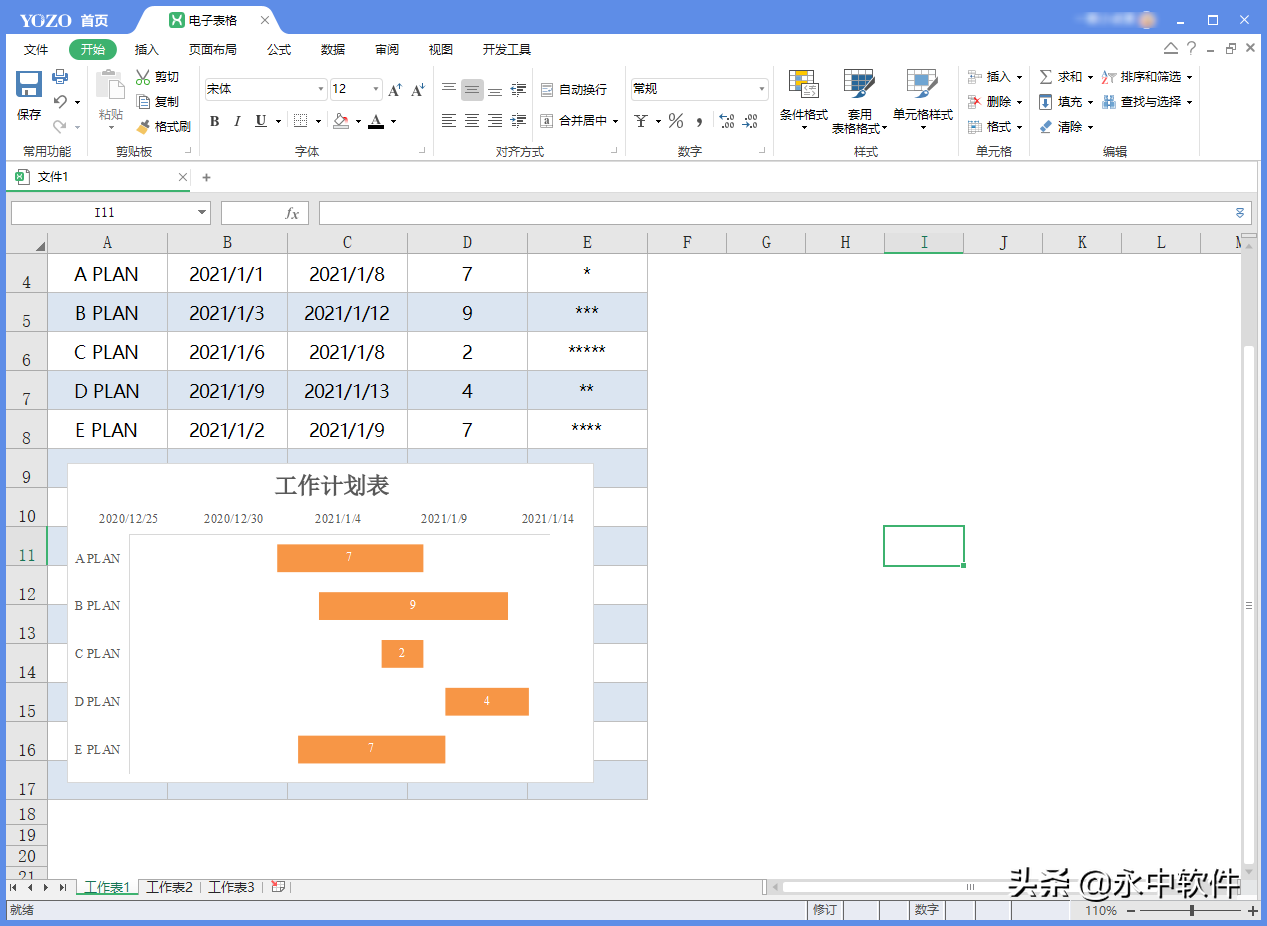
Task: Click the Save (保存) icon
Action: pyautogui.click(x=29, y=85)
